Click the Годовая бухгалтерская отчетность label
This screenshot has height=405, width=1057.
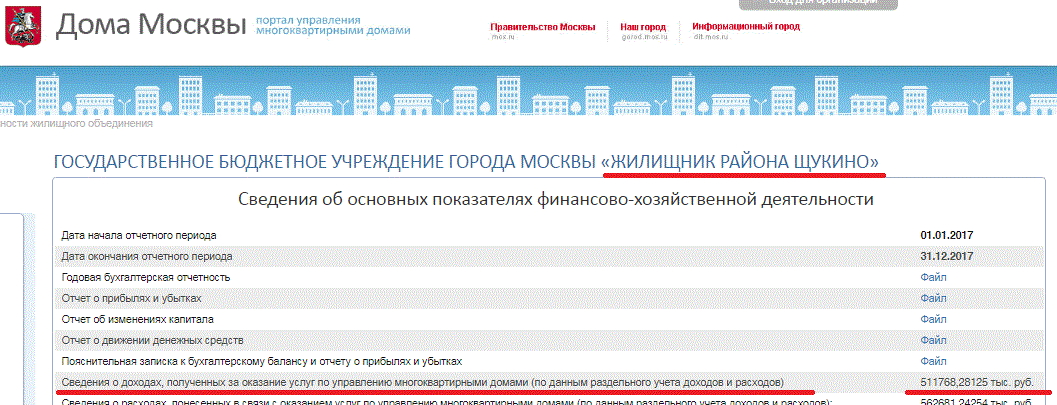(x=146, y=277)
